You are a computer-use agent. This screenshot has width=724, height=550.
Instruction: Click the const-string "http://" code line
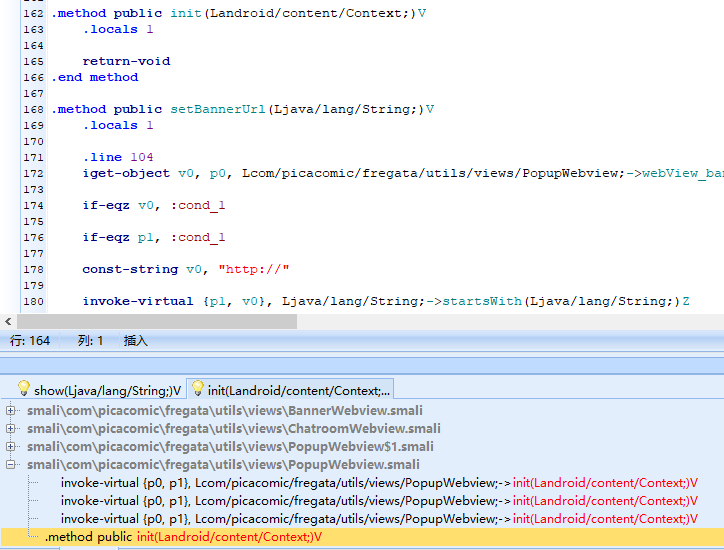(186, 269)
